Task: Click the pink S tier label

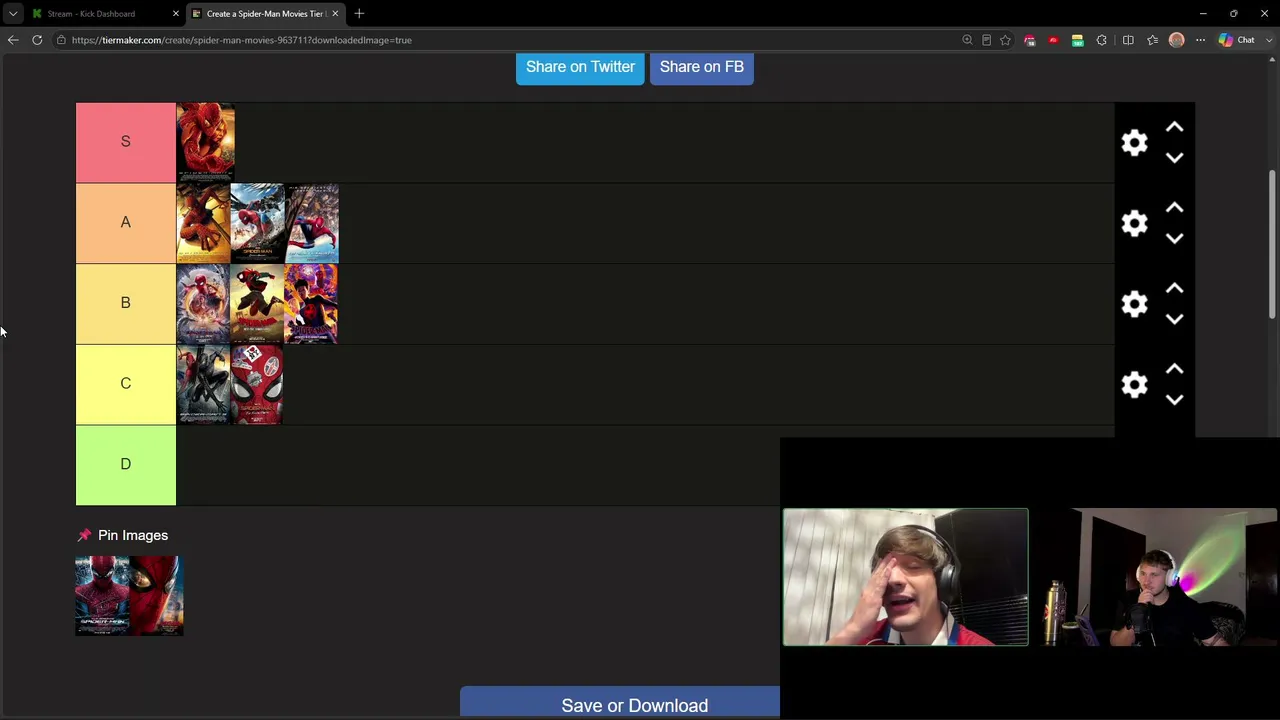Action: tap(126, 142)
